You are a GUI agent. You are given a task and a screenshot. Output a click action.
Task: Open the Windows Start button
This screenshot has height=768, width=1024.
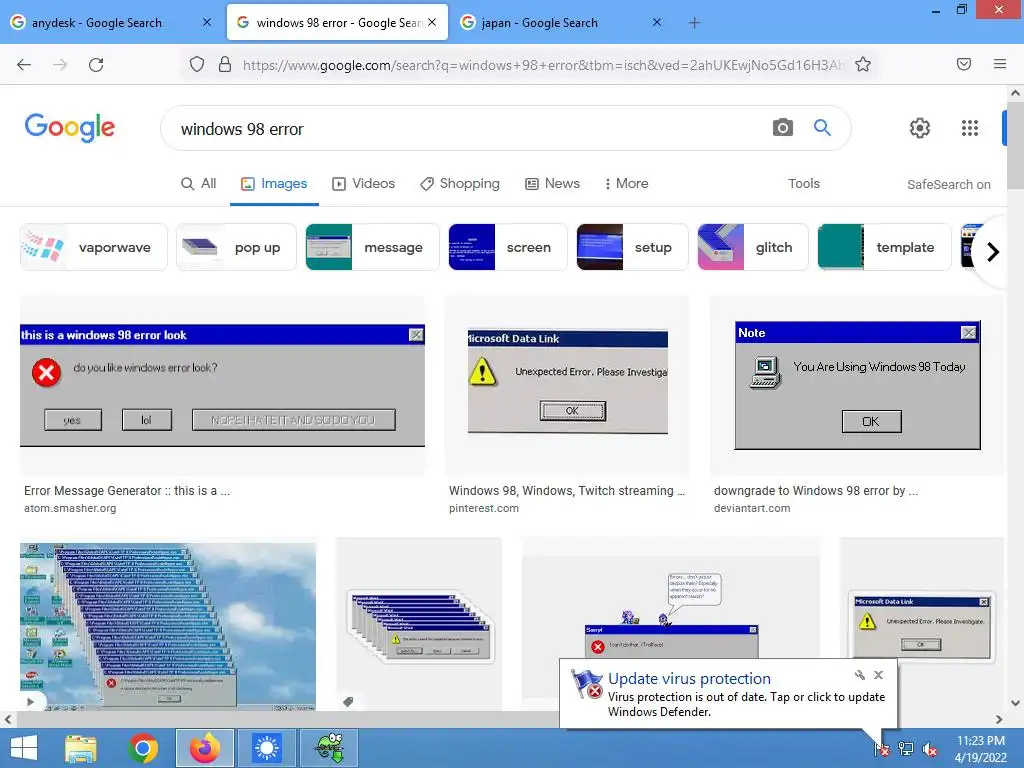24,748
